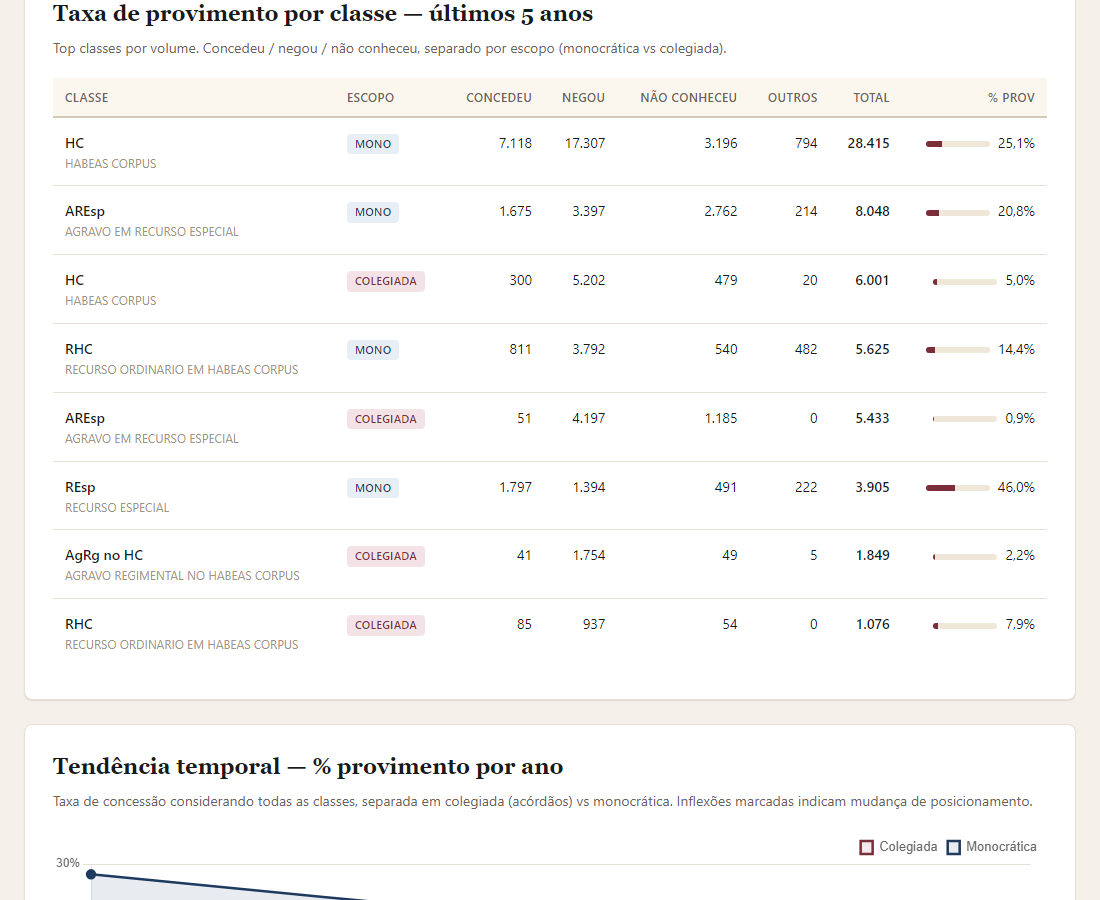The image size is (1100, 900).
Task: Click concedeu value 811
Action: (521, 349)
